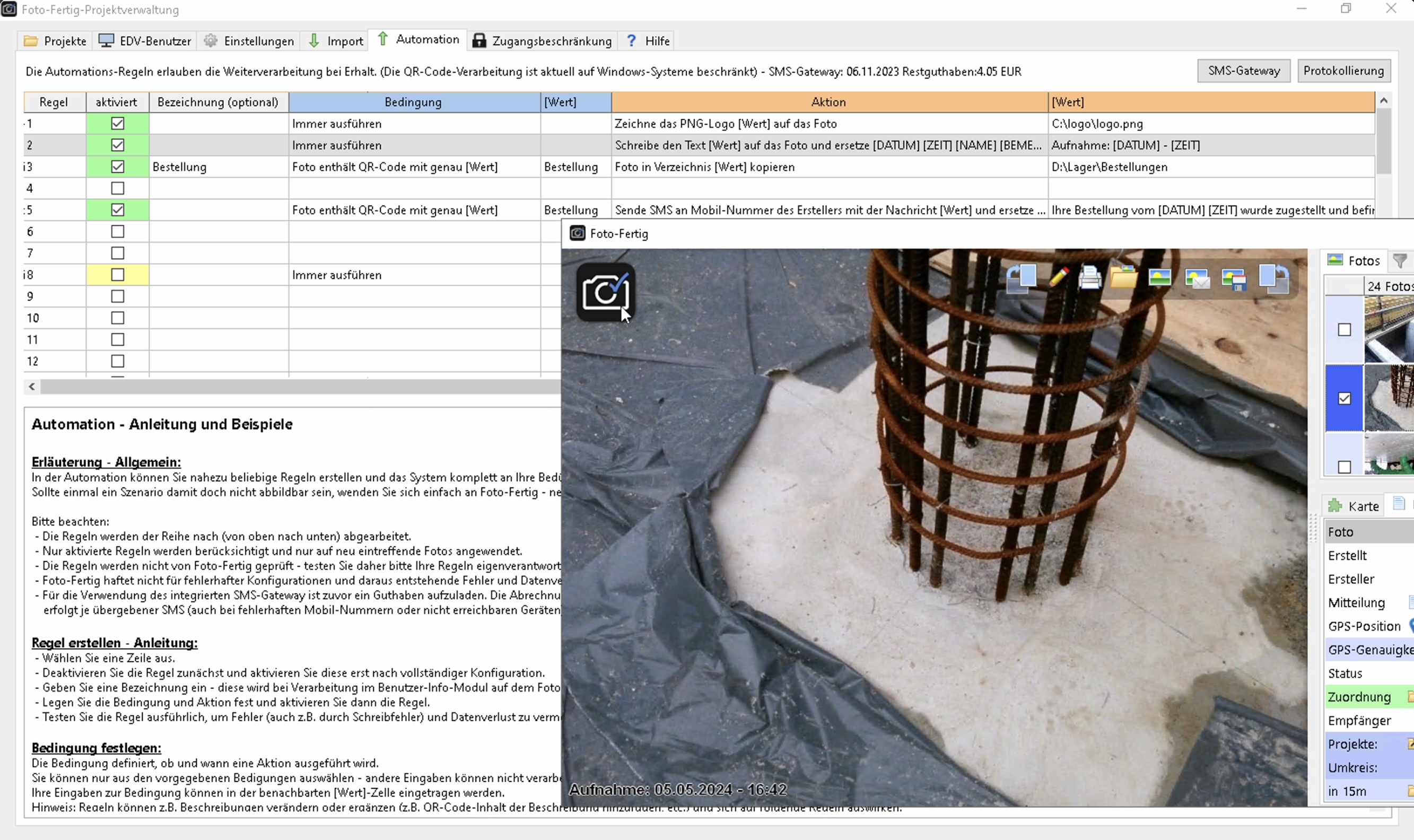Viewport: 1414px width, 840px height.
Task: Click the photo with floppy disk save icon
Action: [x=1234, y=279]
